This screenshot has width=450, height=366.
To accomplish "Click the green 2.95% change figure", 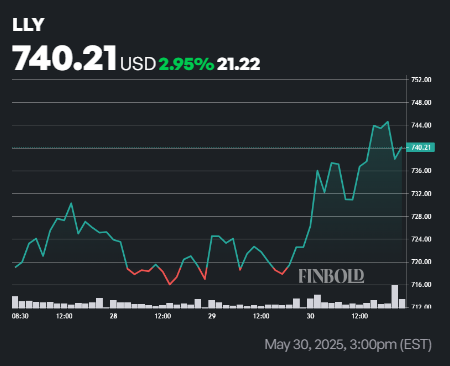I will tap(186, 64).
